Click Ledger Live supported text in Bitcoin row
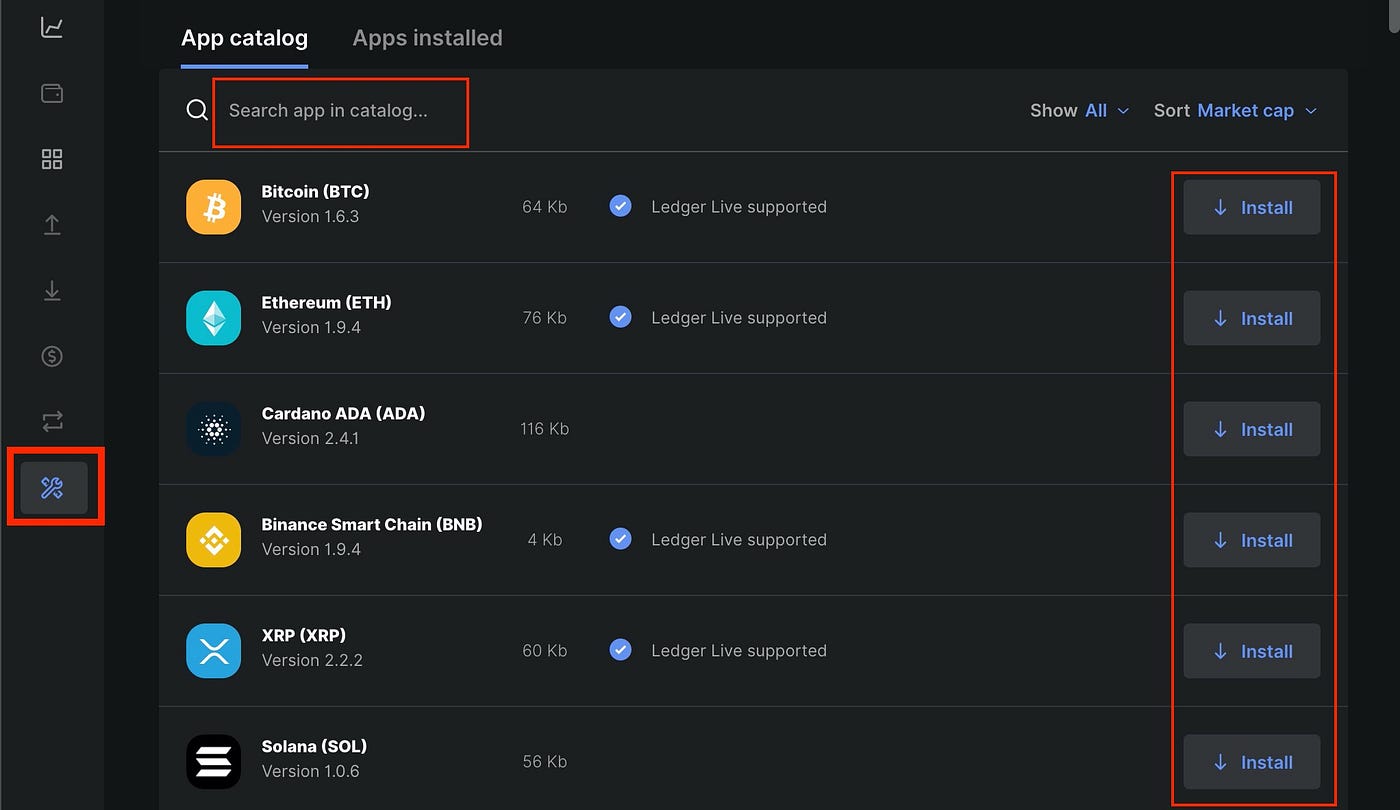 739,207
